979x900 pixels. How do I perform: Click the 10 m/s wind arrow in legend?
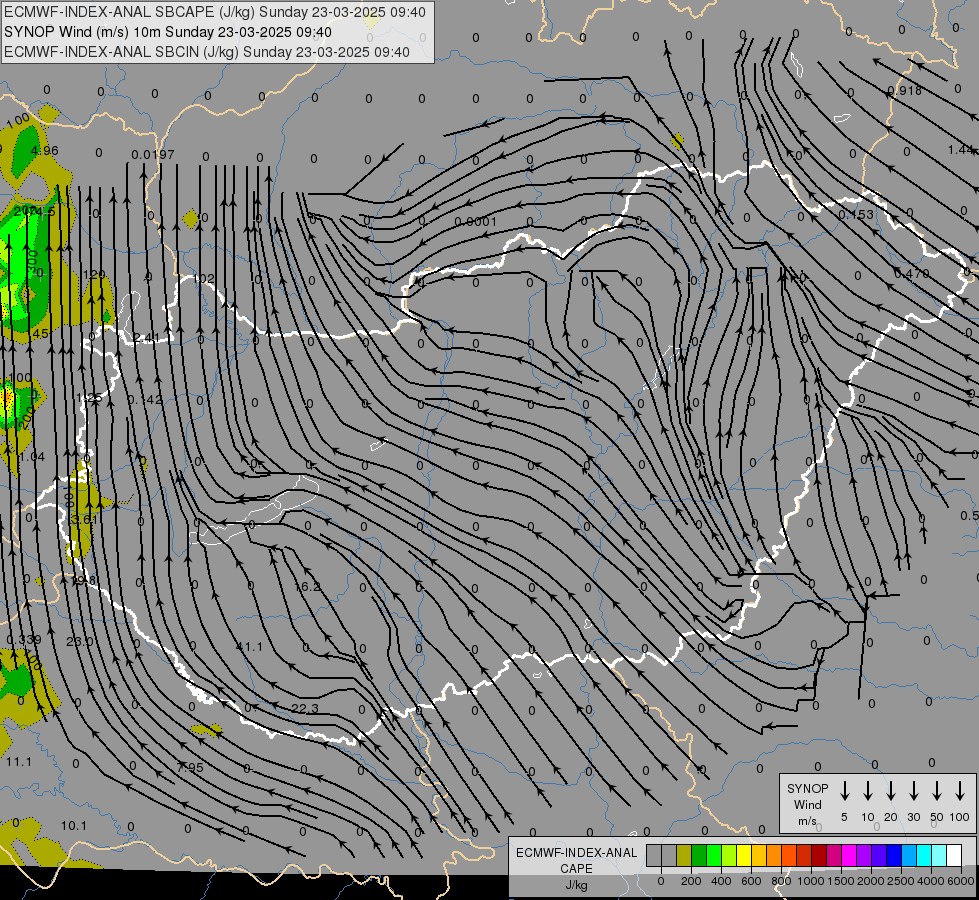tap(868, 791)
